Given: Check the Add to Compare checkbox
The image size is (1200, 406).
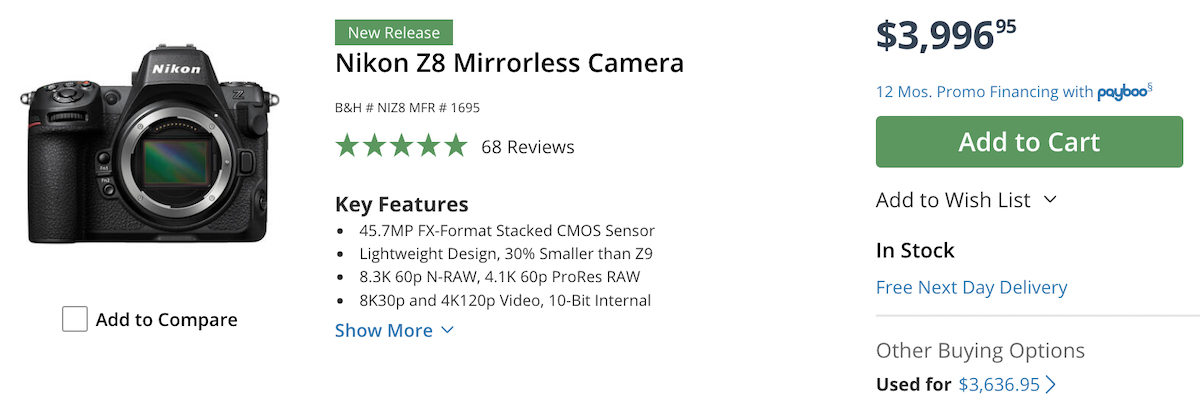Looking at the screenshot, I should tap(74, 319).
